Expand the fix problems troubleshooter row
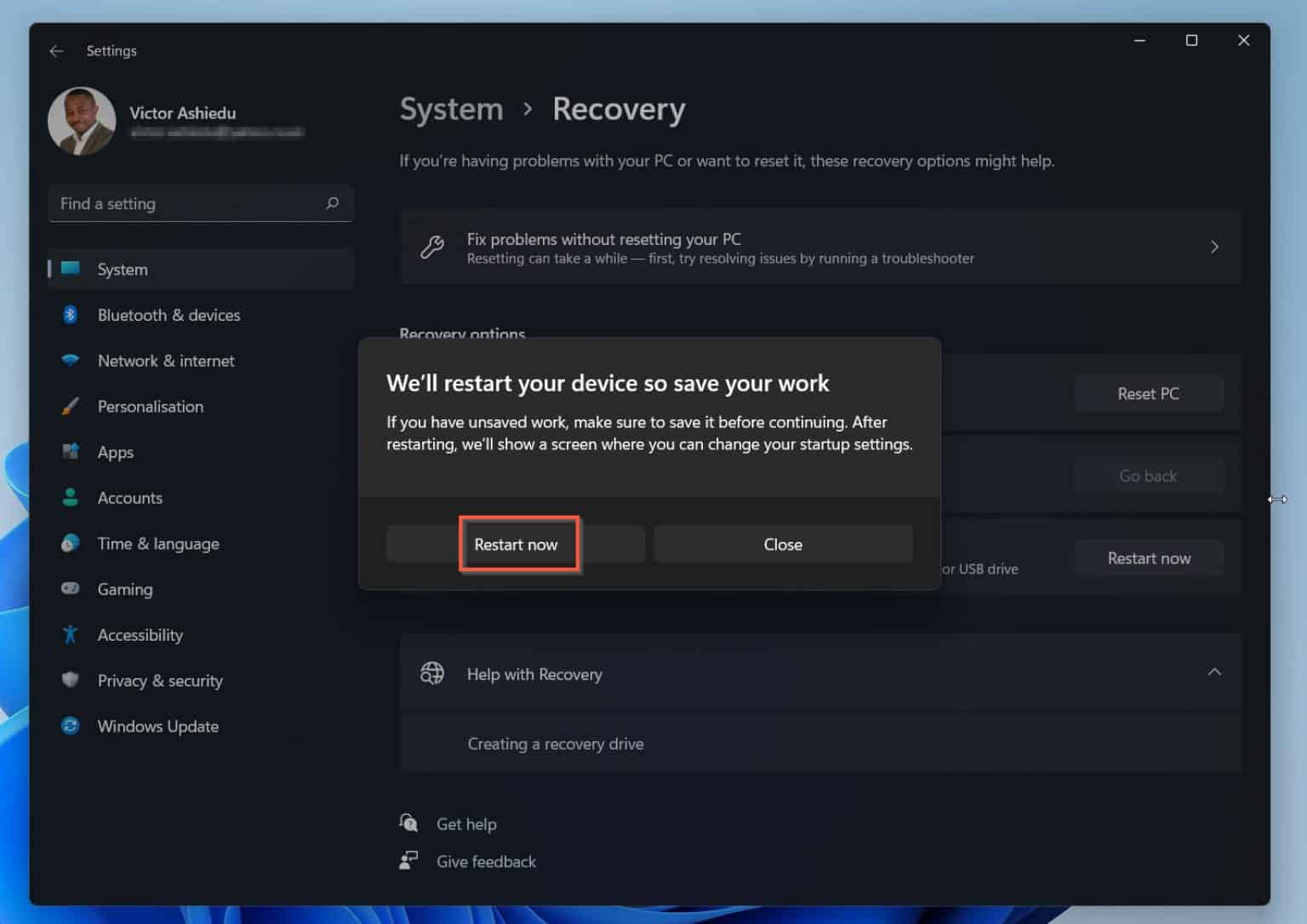Screen dimensions: 1307x924 pyautogui.click(x=1214, y=247)
